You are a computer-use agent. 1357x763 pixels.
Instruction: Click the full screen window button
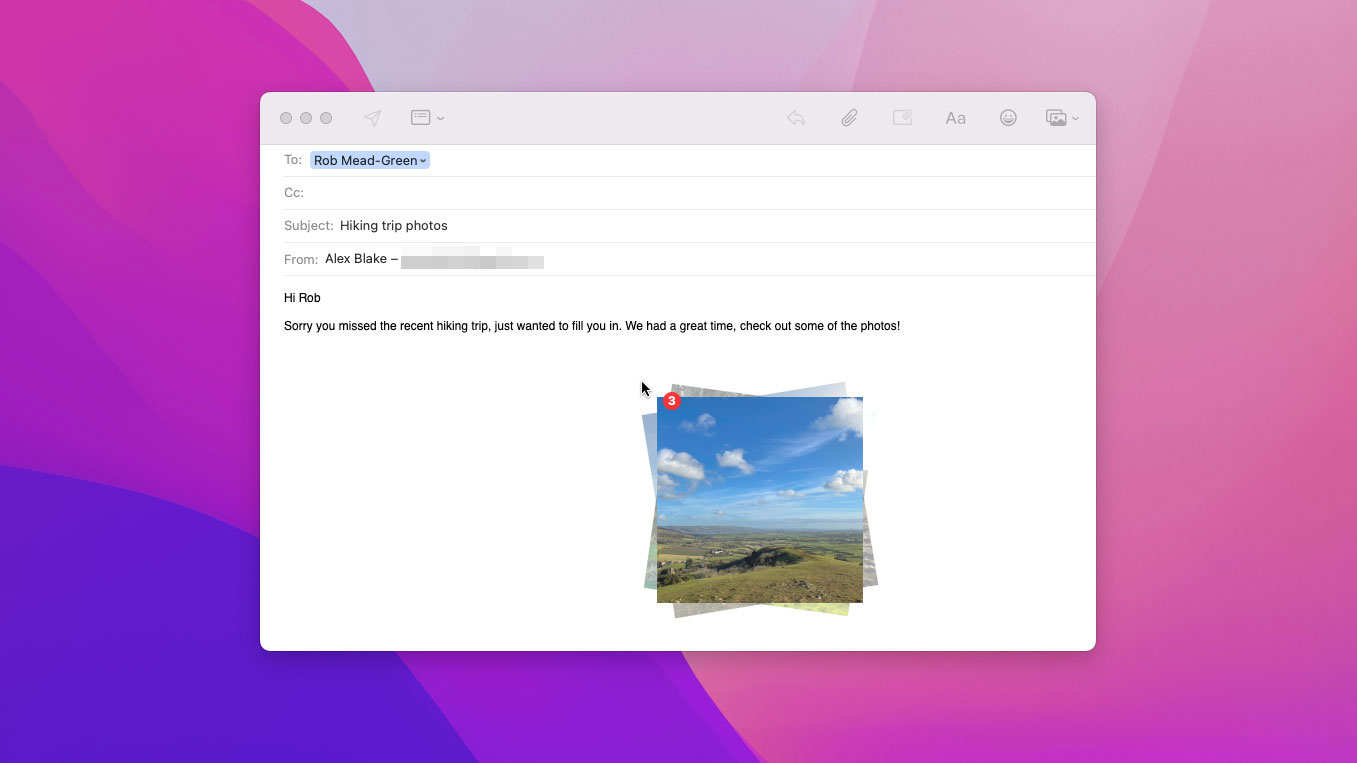point(326,118)
